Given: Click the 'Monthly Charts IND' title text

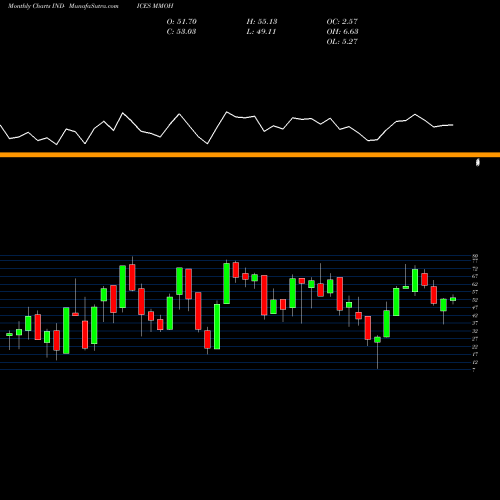Looking at the screenshot, I should [36, 6].
